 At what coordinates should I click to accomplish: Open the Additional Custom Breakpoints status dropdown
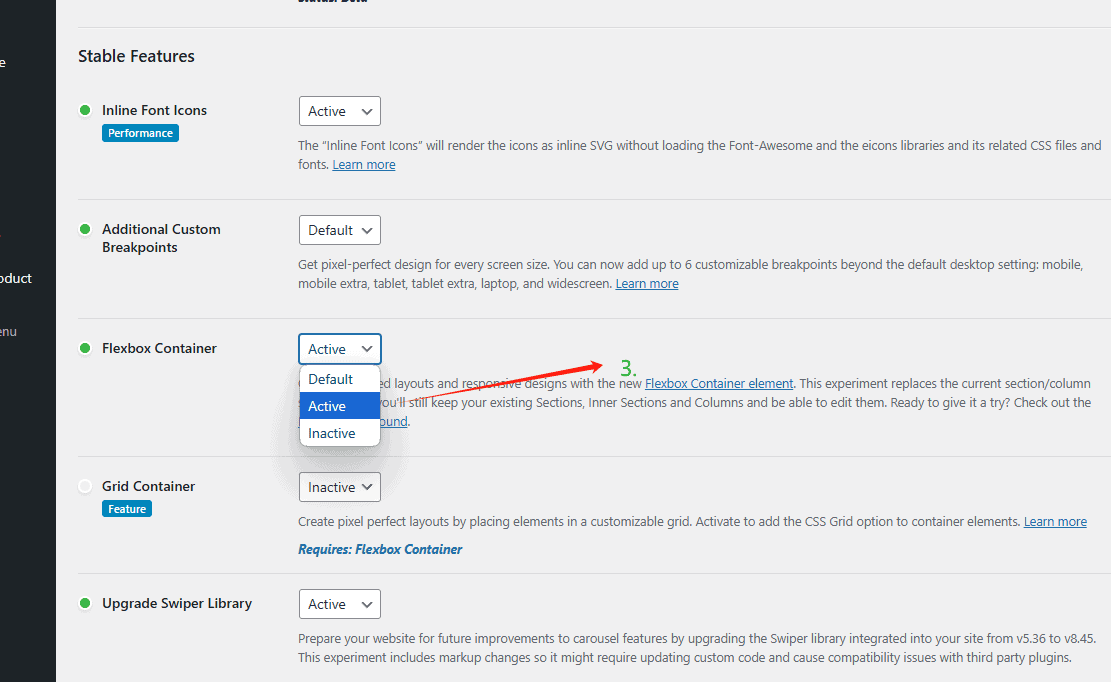[x=339, y=230]
